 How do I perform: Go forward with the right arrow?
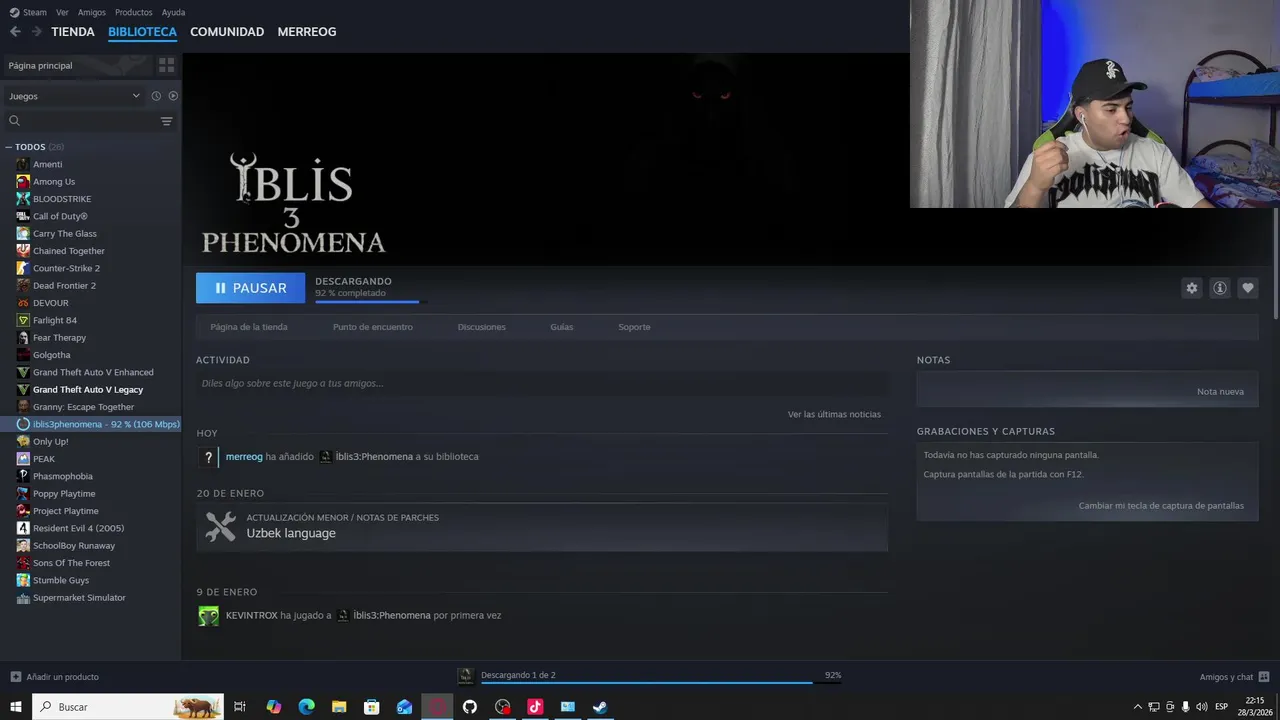click(37, 32)
